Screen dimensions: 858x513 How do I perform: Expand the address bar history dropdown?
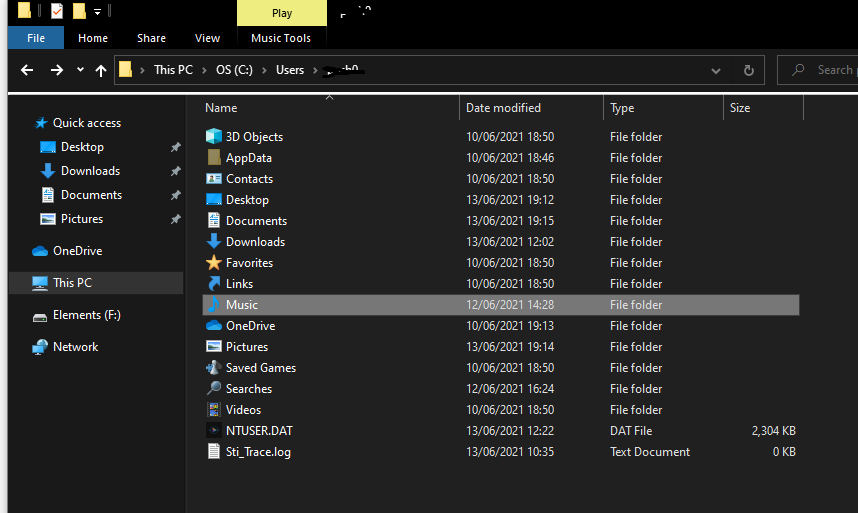pos(716,71)
